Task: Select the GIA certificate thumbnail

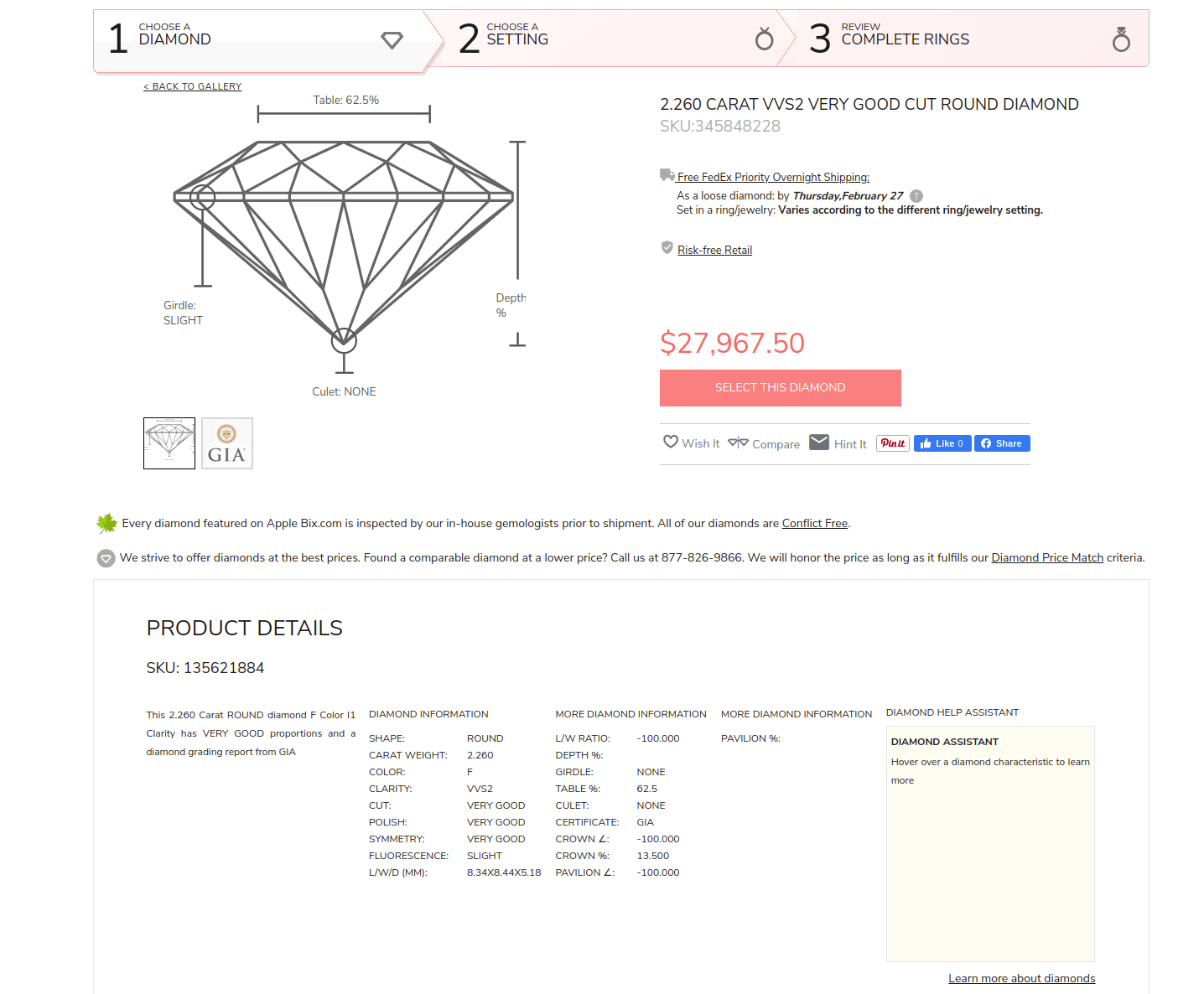Action: 227,443
